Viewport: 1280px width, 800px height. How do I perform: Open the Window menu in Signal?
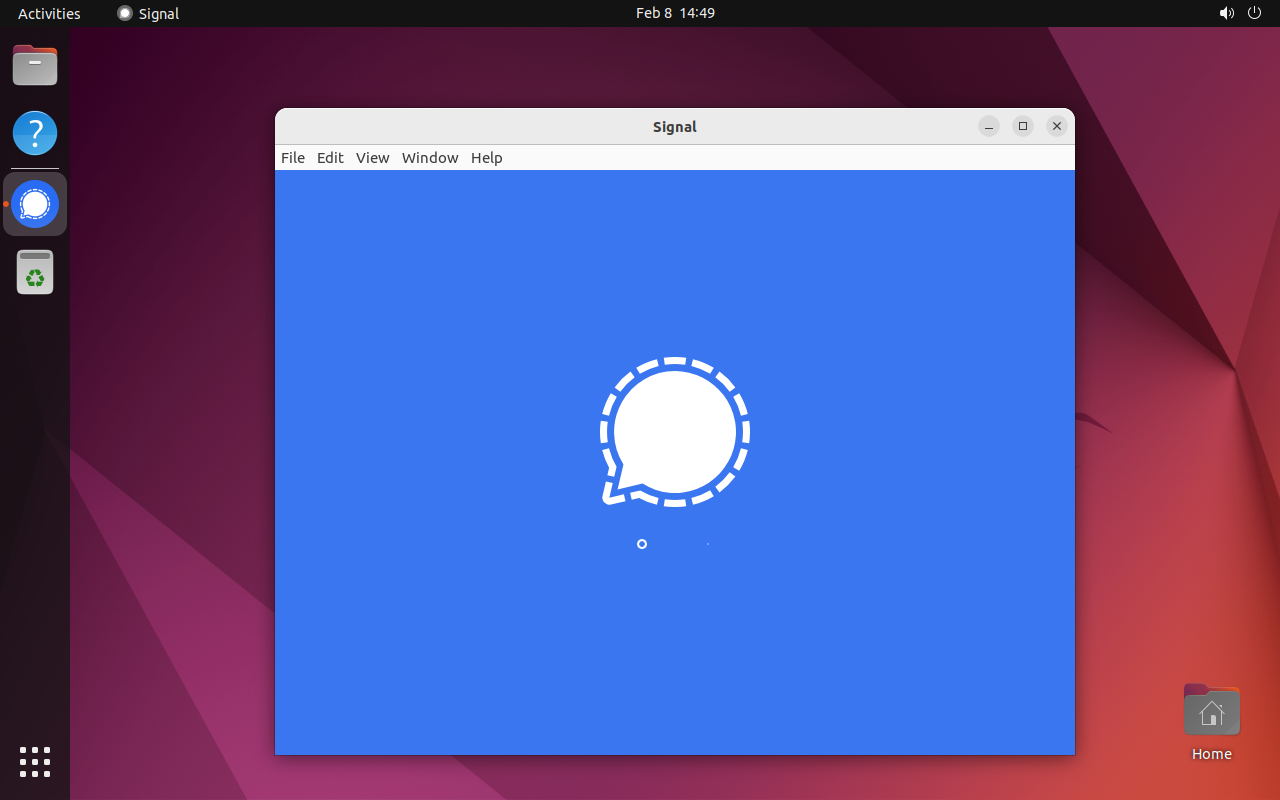pyautogui.click(x=430, y=158)
